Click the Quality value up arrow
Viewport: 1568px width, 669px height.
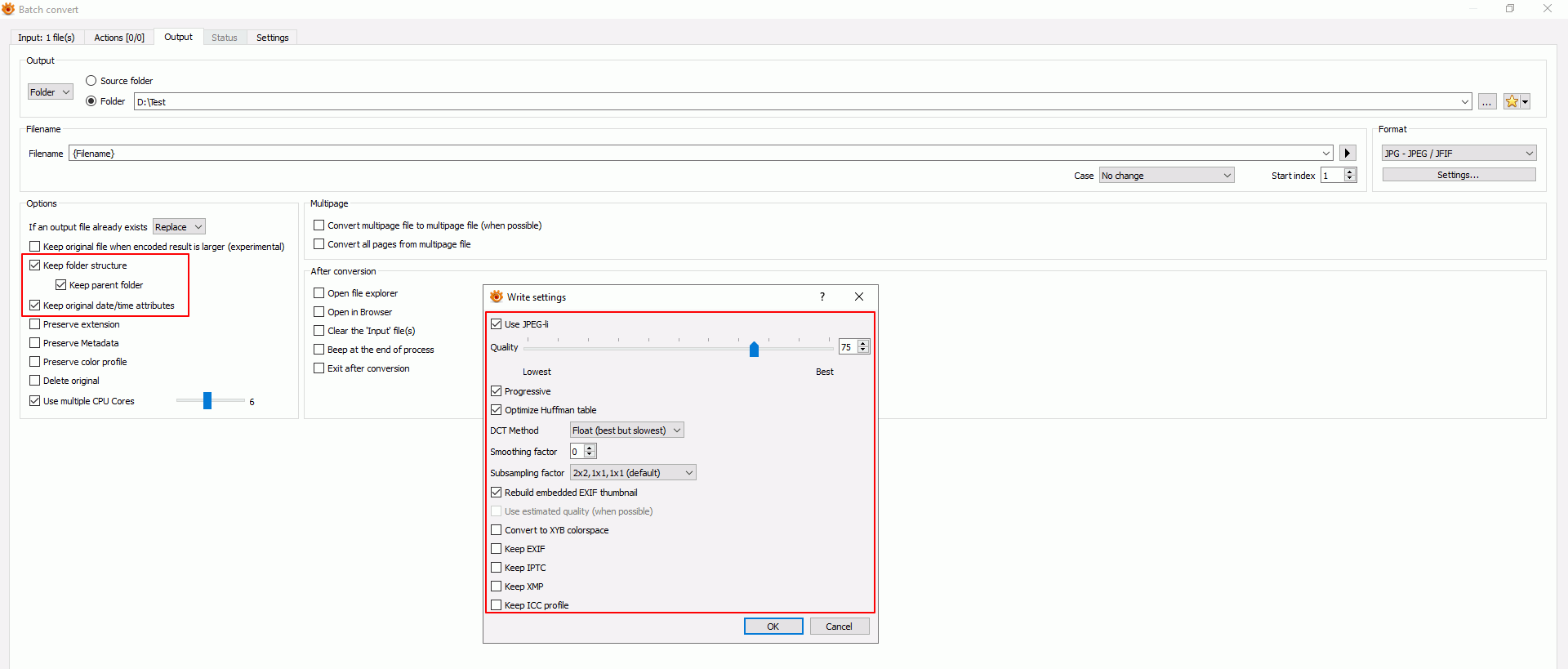click(x=863, y=344)
